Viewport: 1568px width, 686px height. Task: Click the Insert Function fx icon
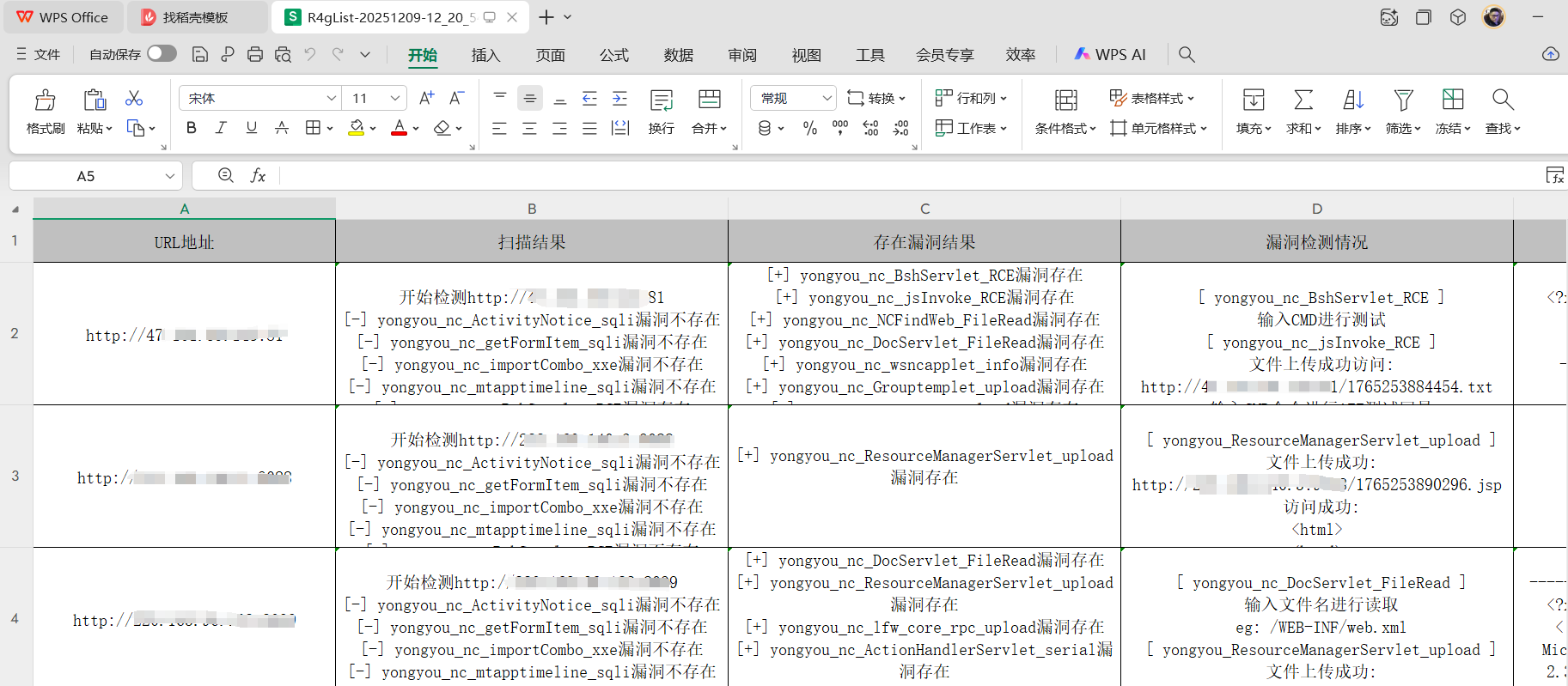(258, 175)
